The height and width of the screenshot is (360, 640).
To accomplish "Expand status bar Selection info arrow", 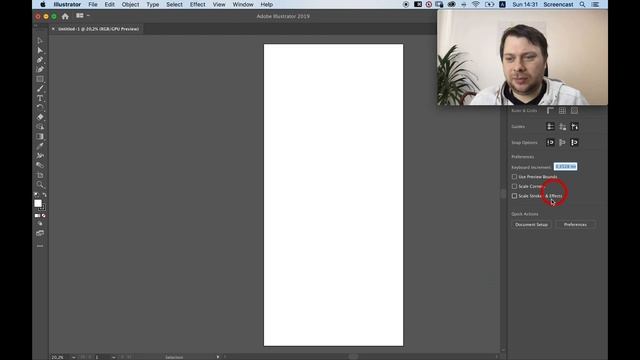I will 218,357.
